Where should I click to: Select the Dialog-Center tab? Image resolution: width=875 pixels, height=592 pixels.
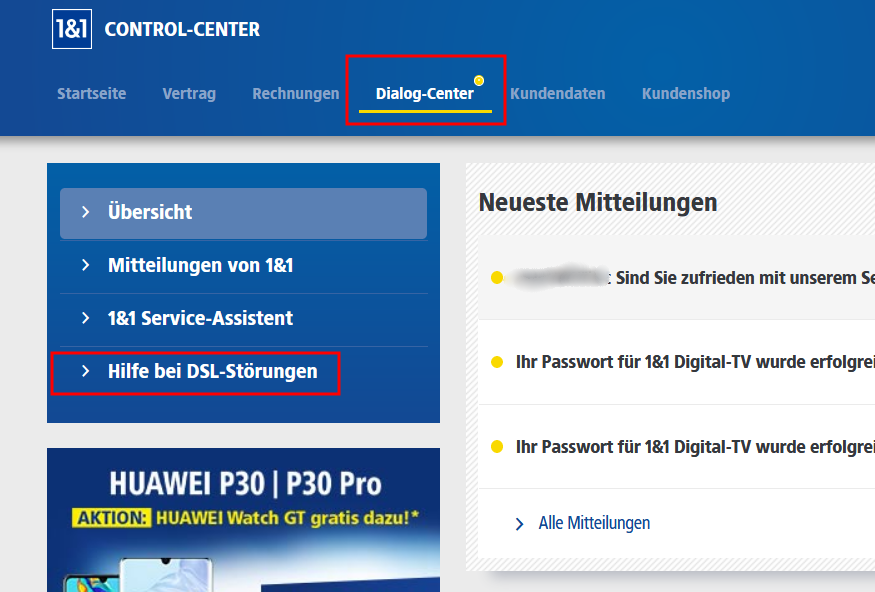(425, 93)
